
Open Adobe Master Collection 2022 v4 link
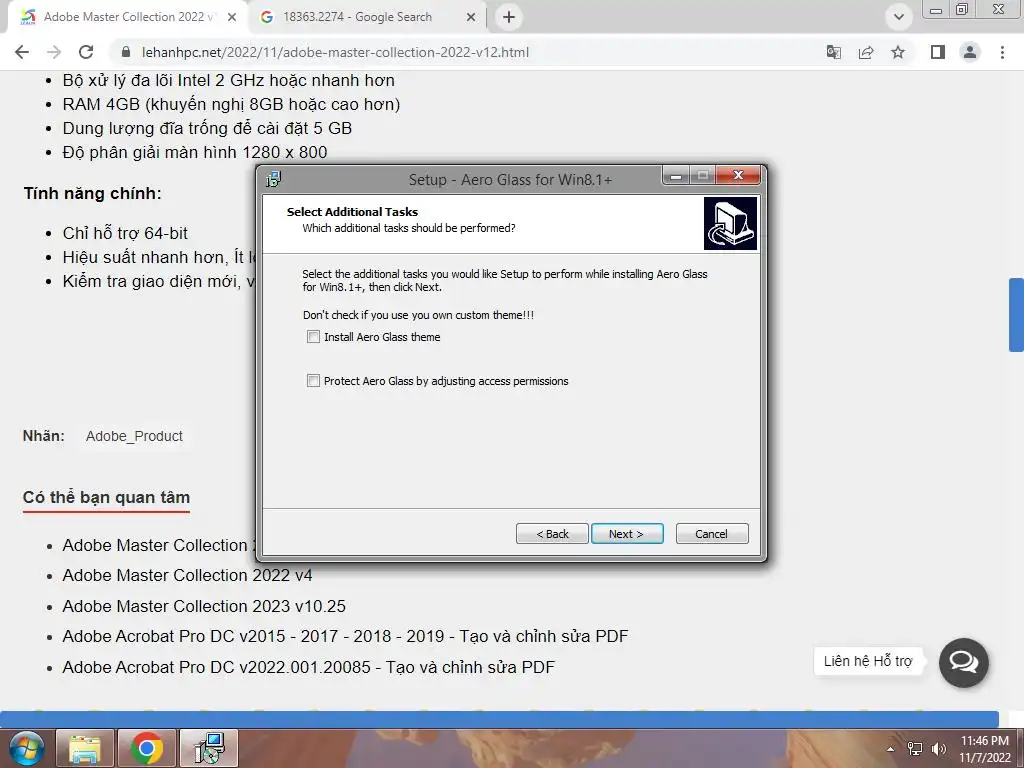coord(187,575)
